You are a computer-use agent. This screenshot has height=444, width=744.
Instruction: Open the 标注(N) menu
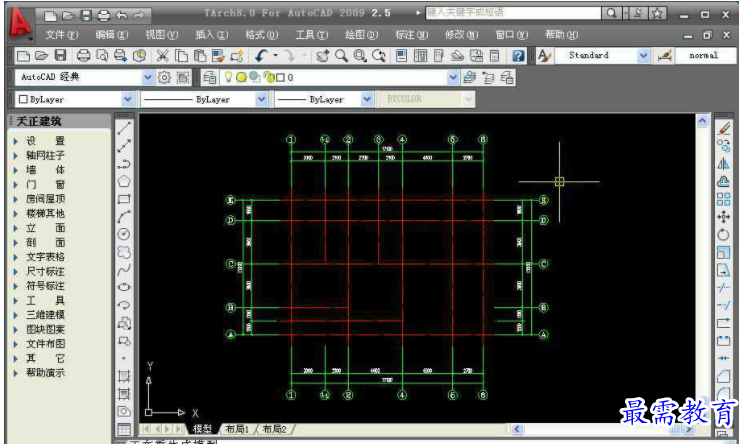(x=411, y=35)
